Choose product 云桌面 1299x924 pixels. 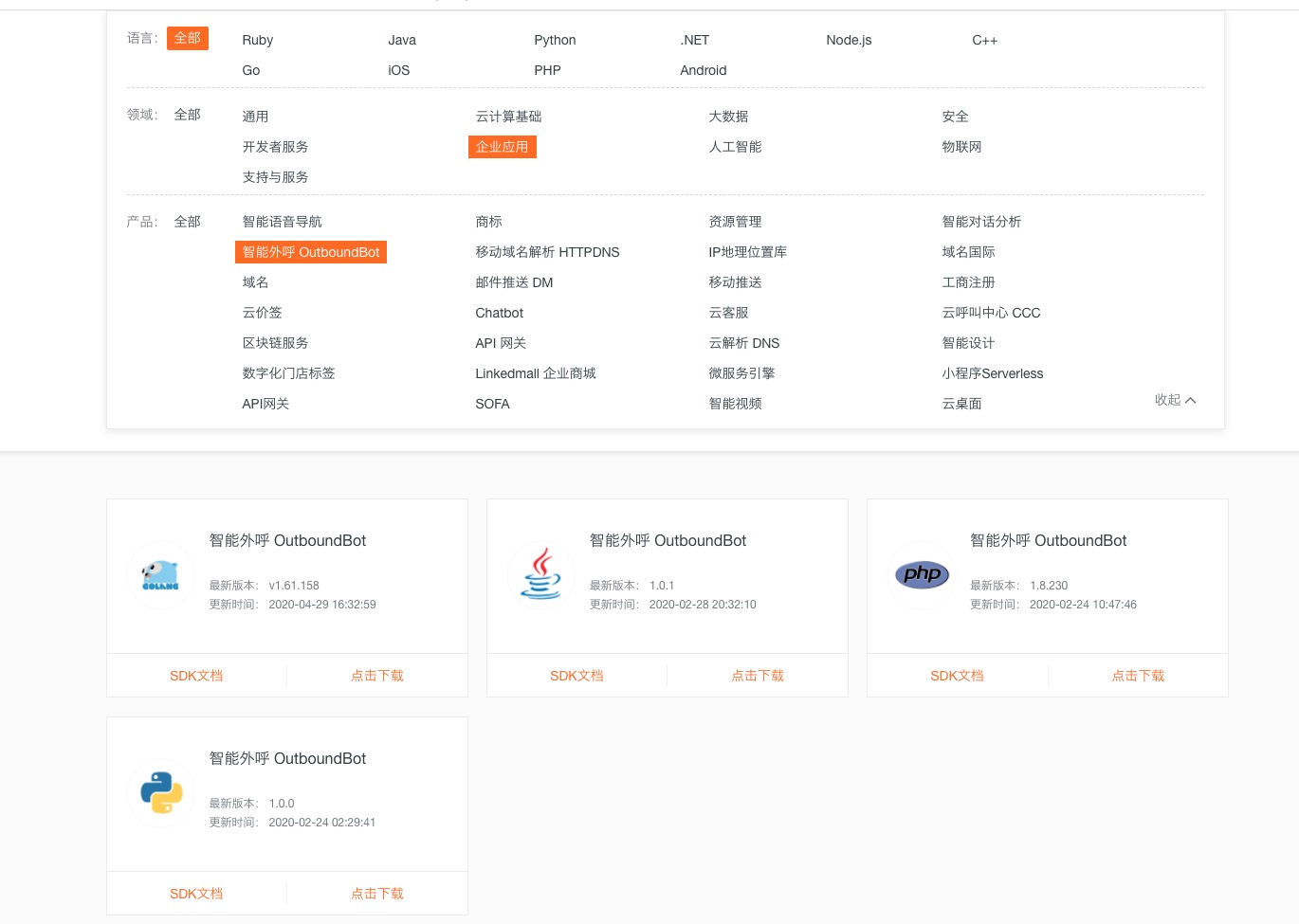pos(961,404)
